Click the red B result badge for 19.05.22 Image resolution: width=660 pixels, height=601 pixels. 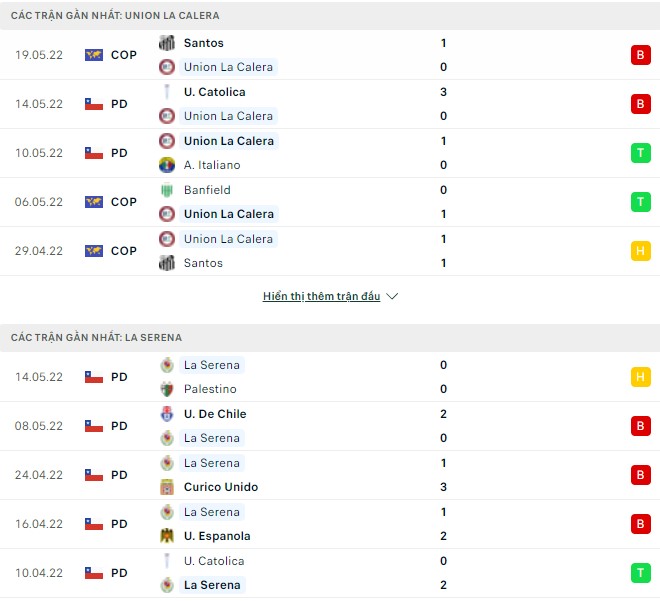point(640,55)
